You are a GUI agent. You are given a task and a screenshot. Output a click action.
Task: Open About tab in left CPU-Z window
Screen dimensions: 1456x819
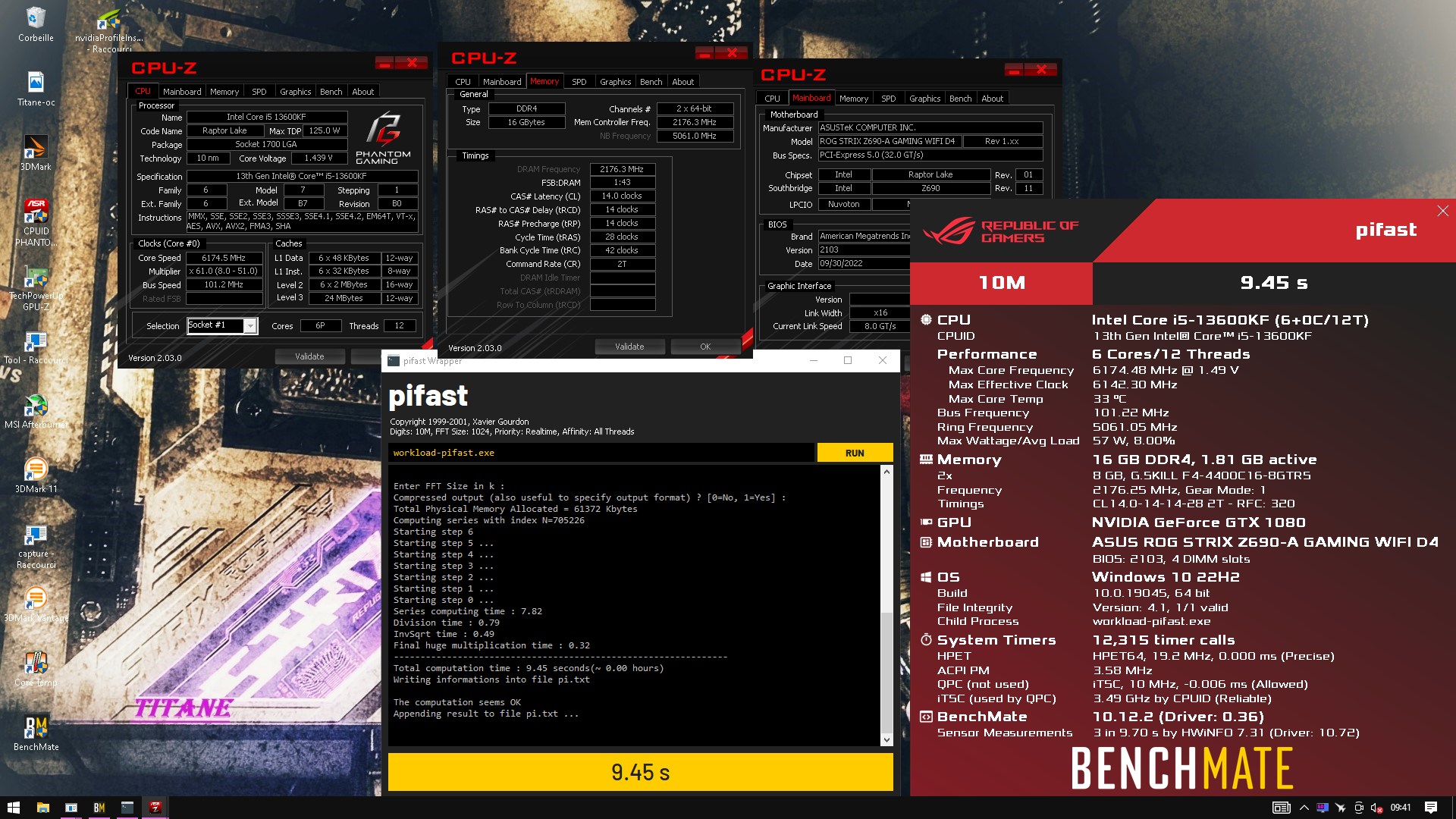[x=362, y=92]
